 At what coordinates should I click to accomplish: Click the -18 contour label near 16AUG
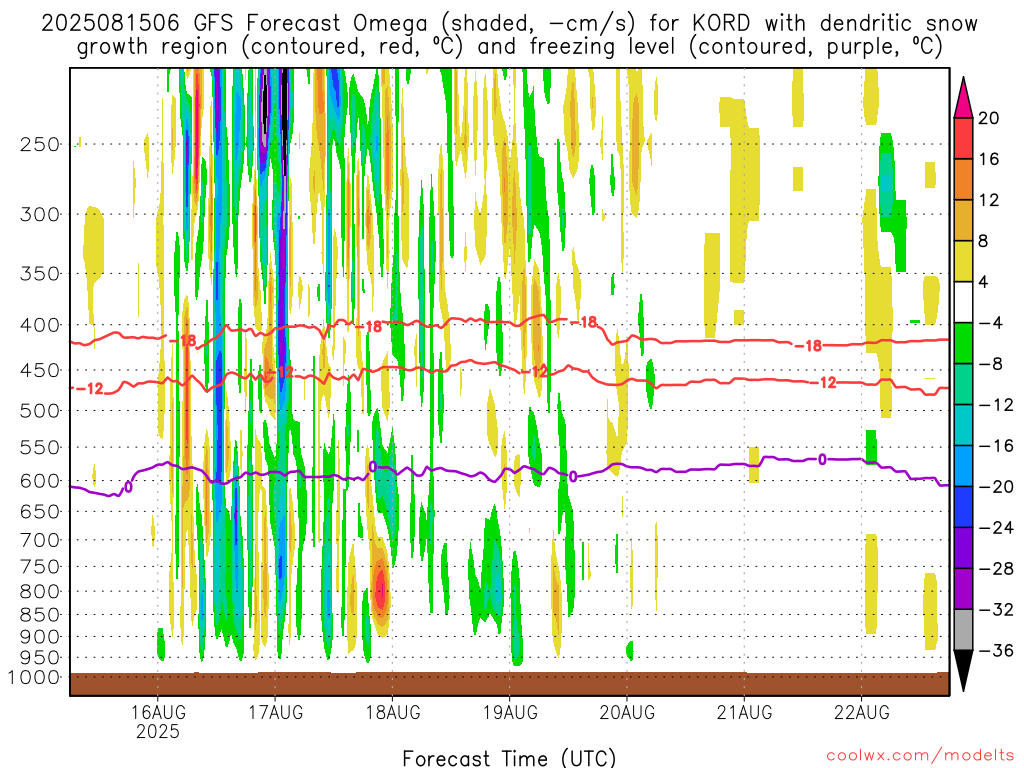click(183, 341)
